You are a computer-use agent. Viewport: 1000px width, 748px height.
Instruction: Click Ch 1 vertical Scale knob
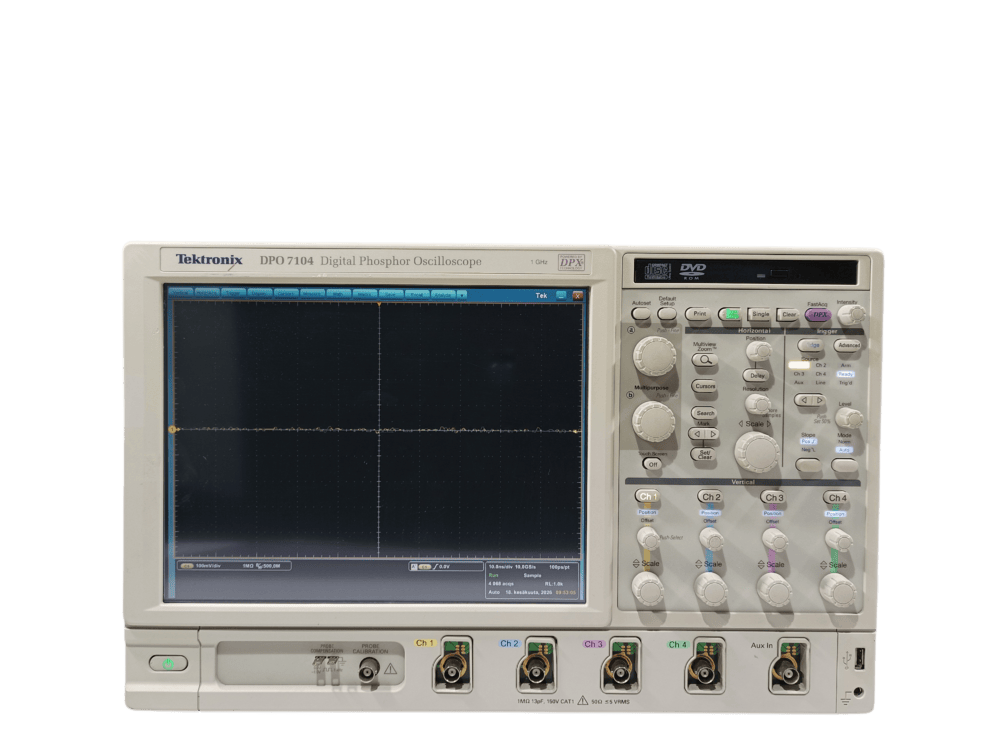coord(647,588)
